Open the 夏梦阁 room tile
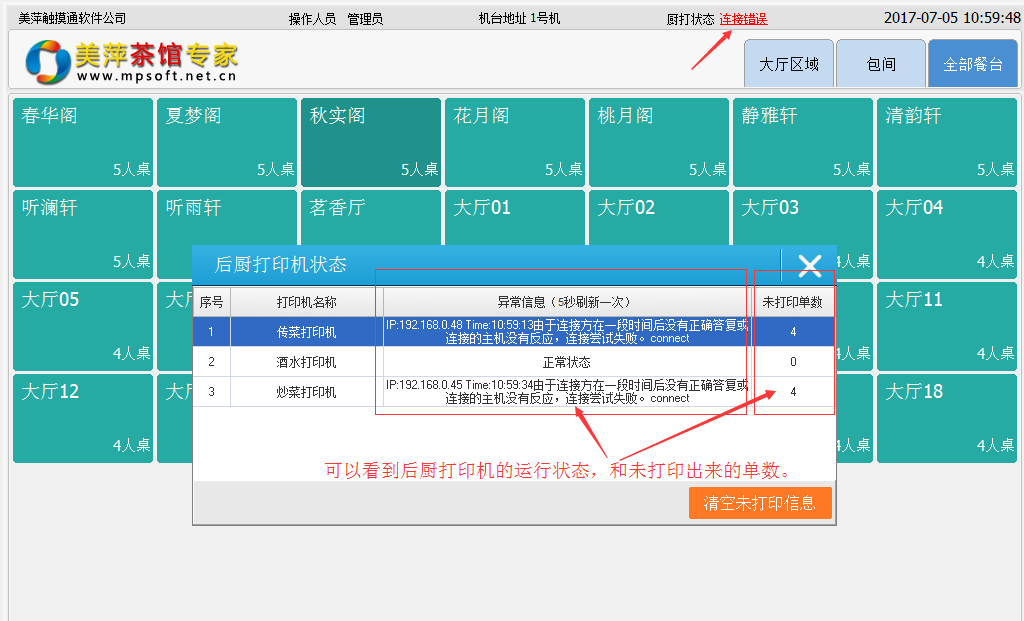Image resolution: width=1024 pixels, height=621 pixels. click(227, 142)
